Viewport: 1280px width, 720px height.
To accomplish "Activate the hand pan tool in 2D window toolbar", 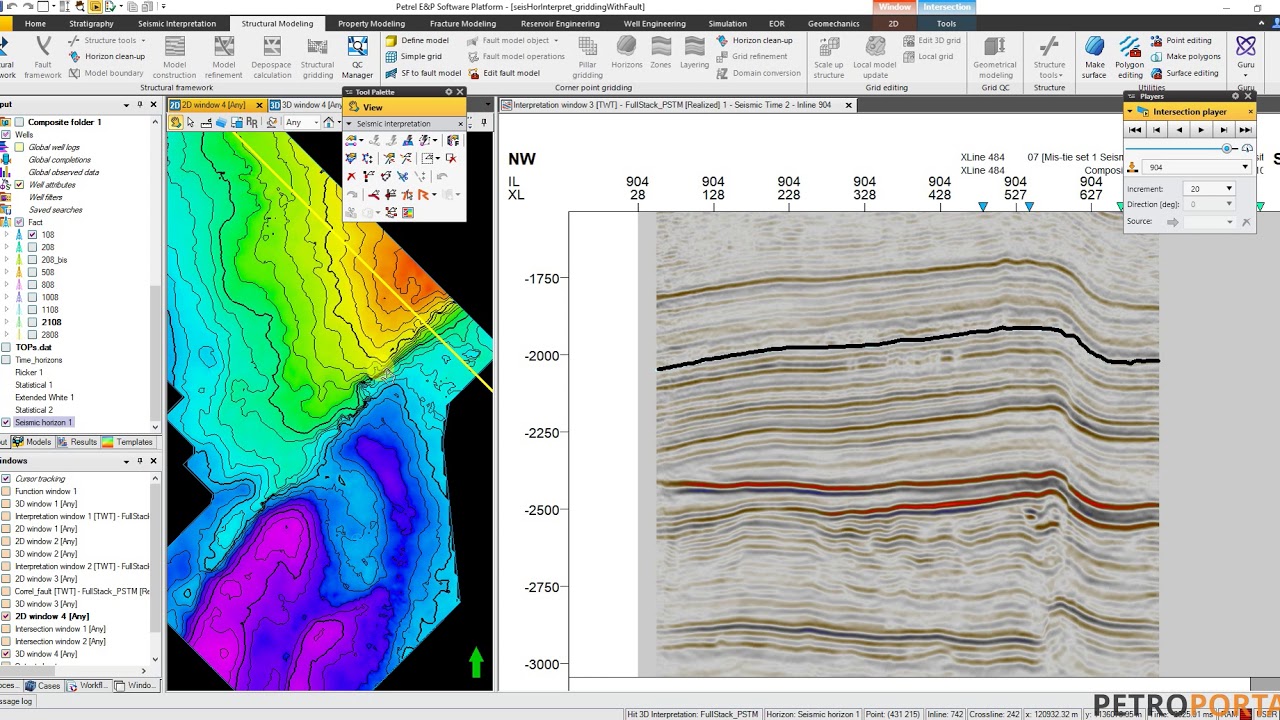I will tap(175, 122).
